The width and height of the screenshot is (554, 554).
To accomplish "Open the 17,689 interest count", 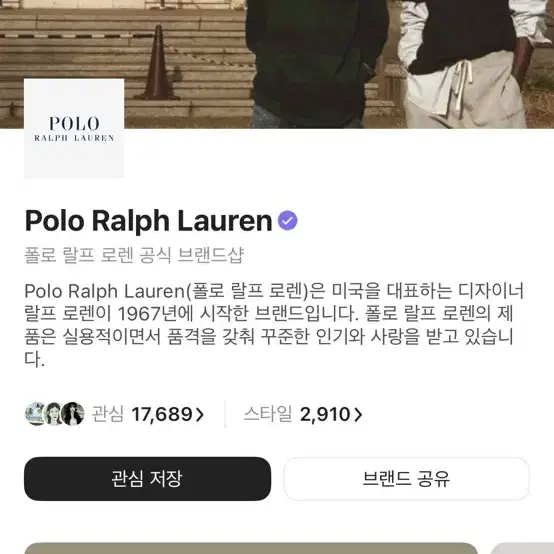I will pos(162,414).
